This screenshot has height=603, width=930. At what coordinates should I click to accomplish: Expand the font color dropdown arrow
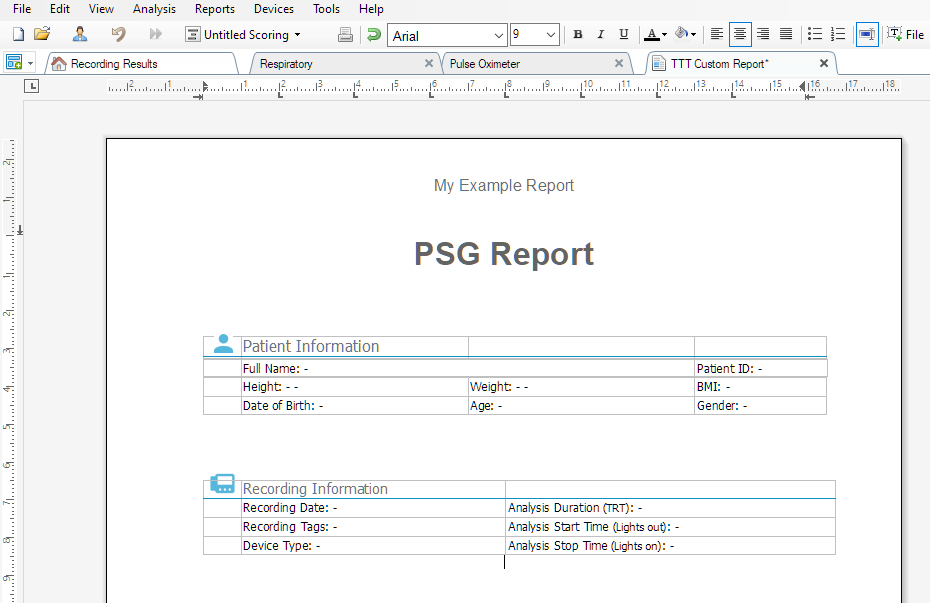664,35
